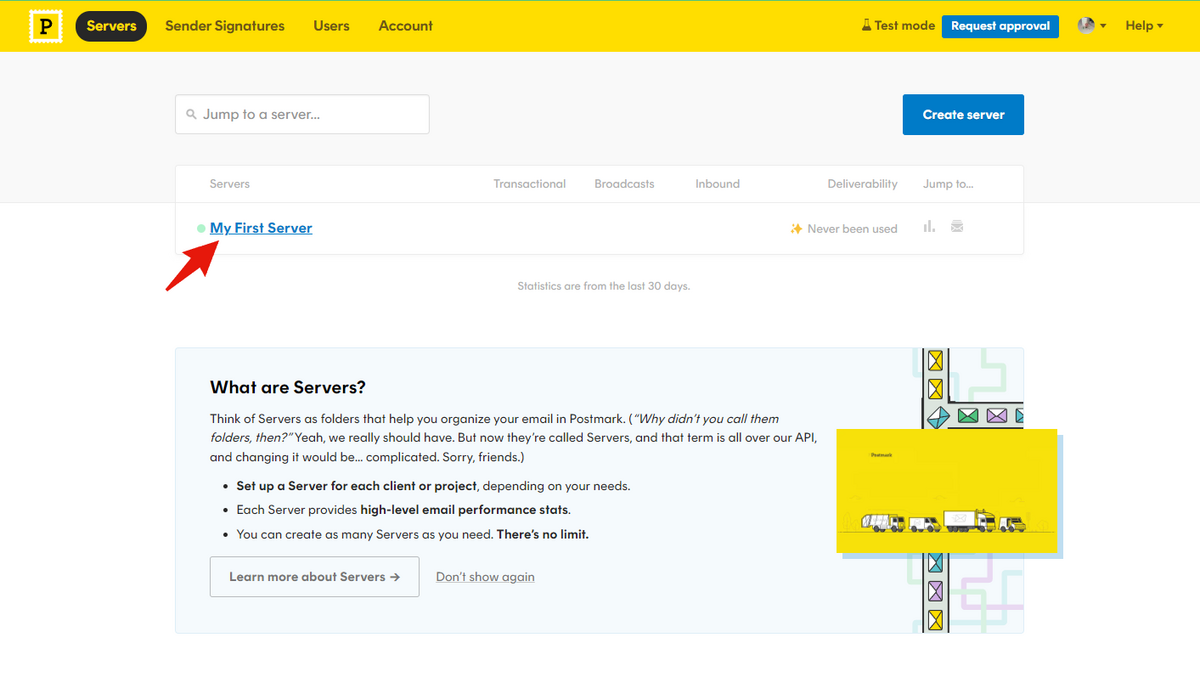Open My First Server link
1200x694 pixels.
pyautogui.click(x=261, y=228)
